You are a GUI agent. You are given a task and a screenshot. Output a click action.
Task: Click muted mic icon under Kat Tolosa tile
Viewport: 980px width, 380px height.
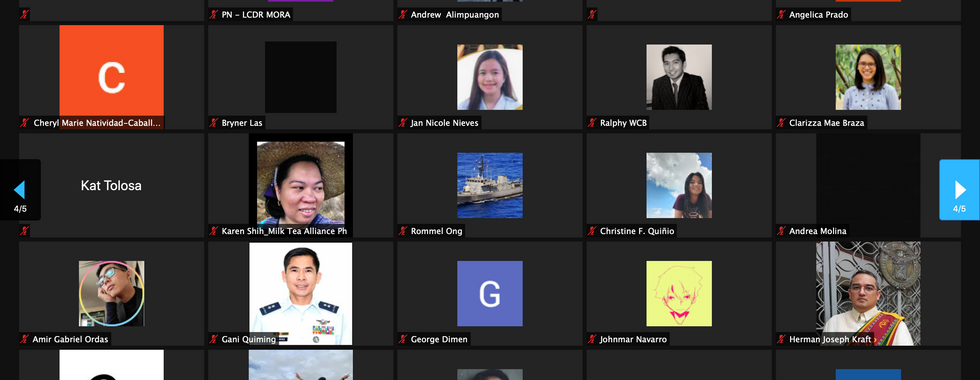coord(25,231)
